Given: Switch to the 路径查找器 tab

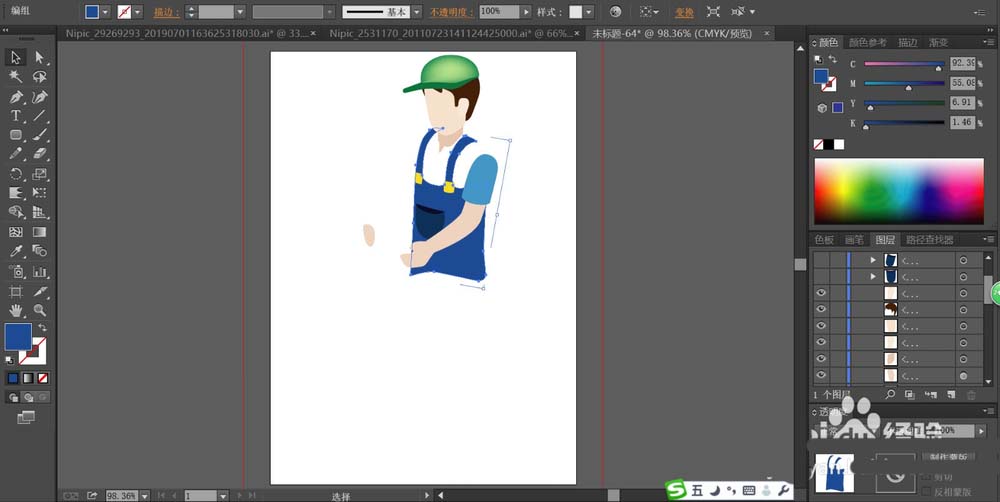Looking at the screenshot, I should pyautogui.click(x=929, y=240).
